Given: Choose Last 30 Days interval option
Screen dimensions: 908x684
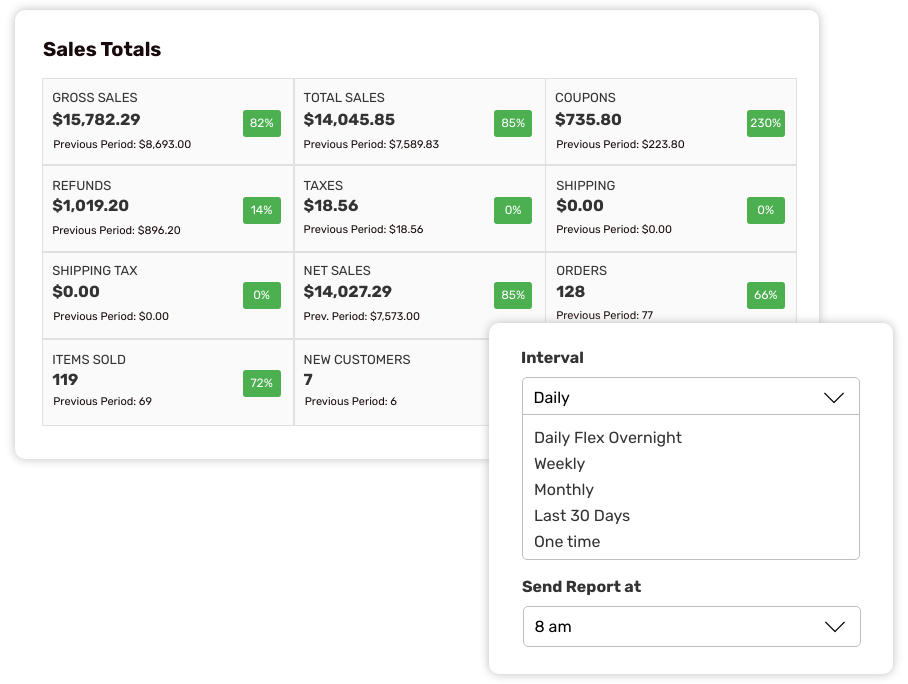Looking at the screenshot, I should (x=581, y=515).
